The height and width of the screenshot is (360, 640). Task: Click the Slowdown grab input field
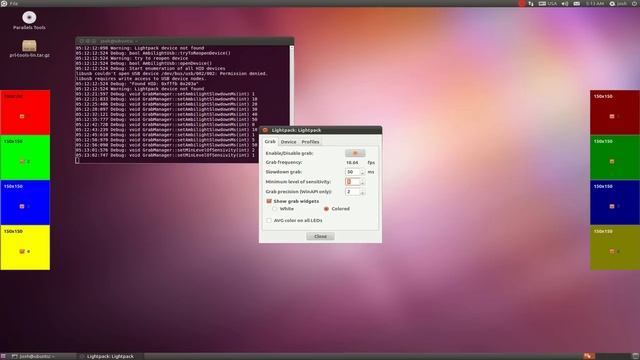pos(353,172)
